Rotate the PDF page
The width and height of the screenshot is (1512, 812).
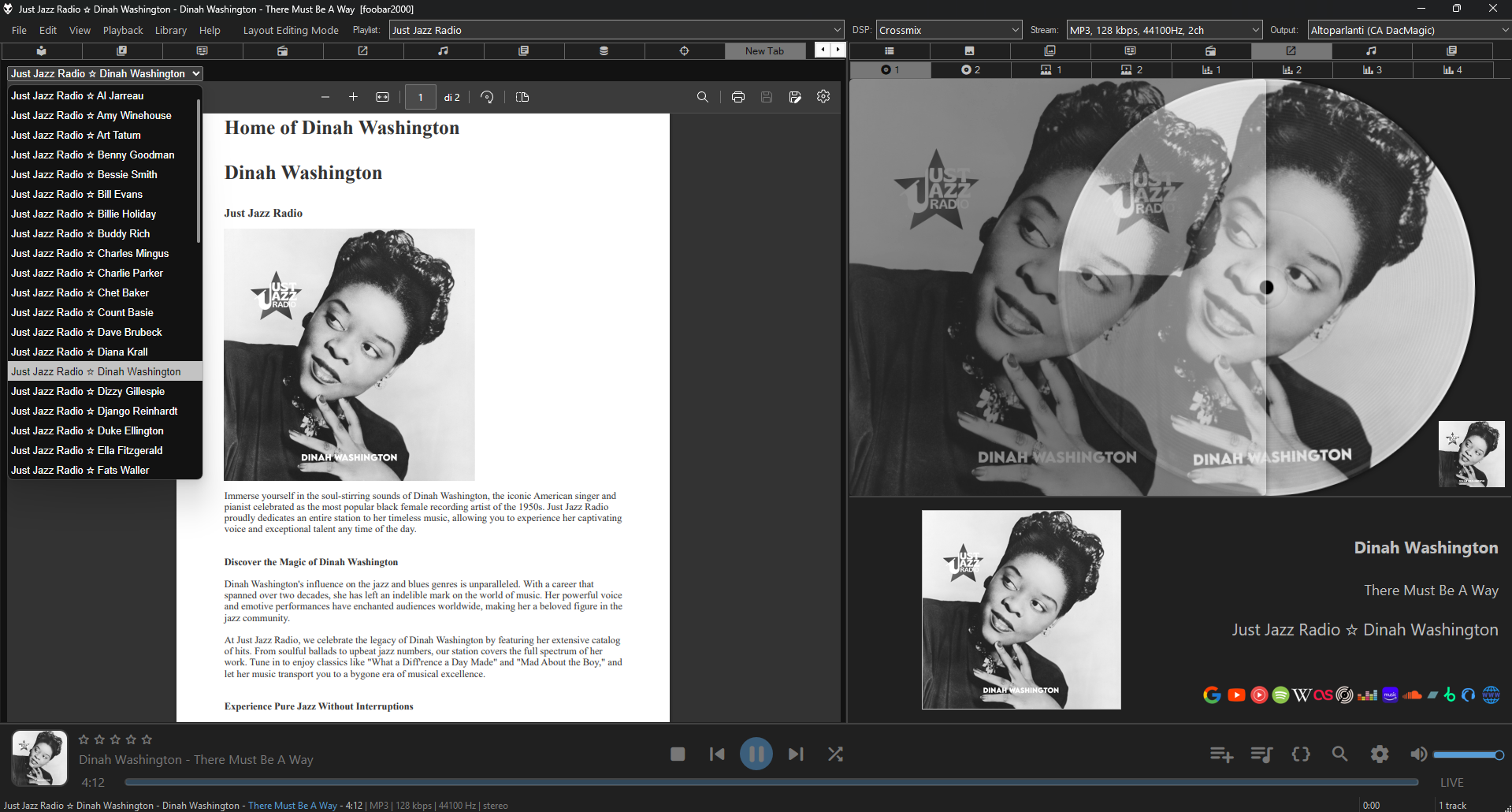pyautogui.click(x=487, y=97)
